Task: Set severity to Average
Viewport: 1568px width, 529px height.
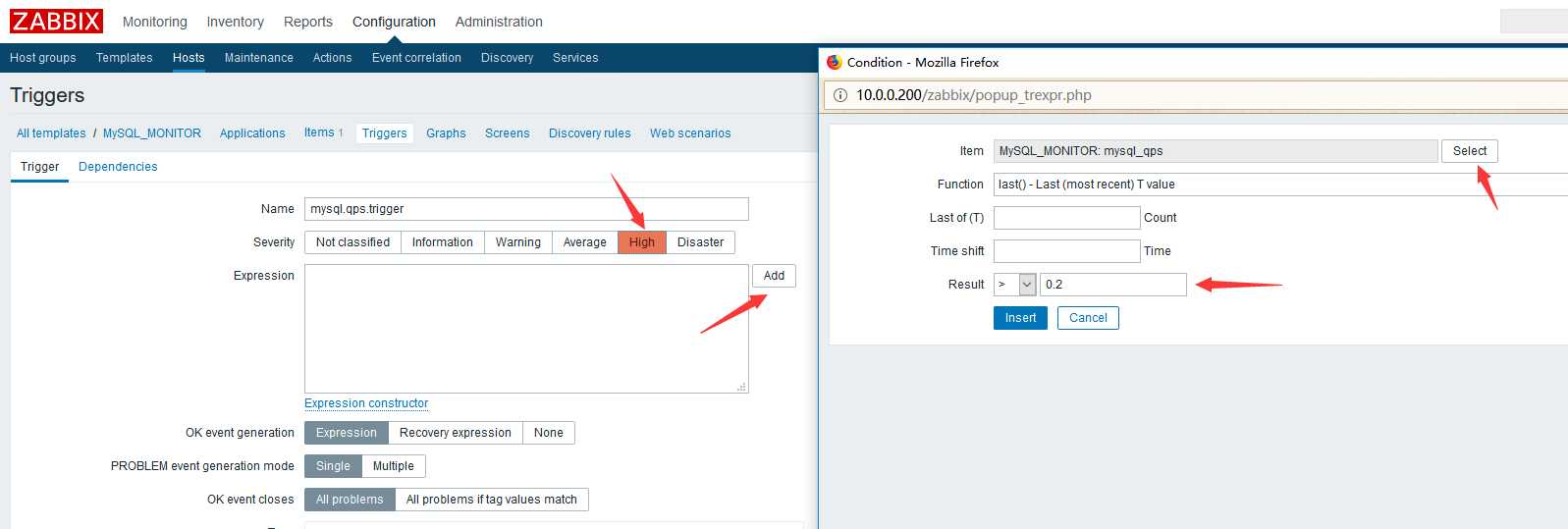Action: 584,242
